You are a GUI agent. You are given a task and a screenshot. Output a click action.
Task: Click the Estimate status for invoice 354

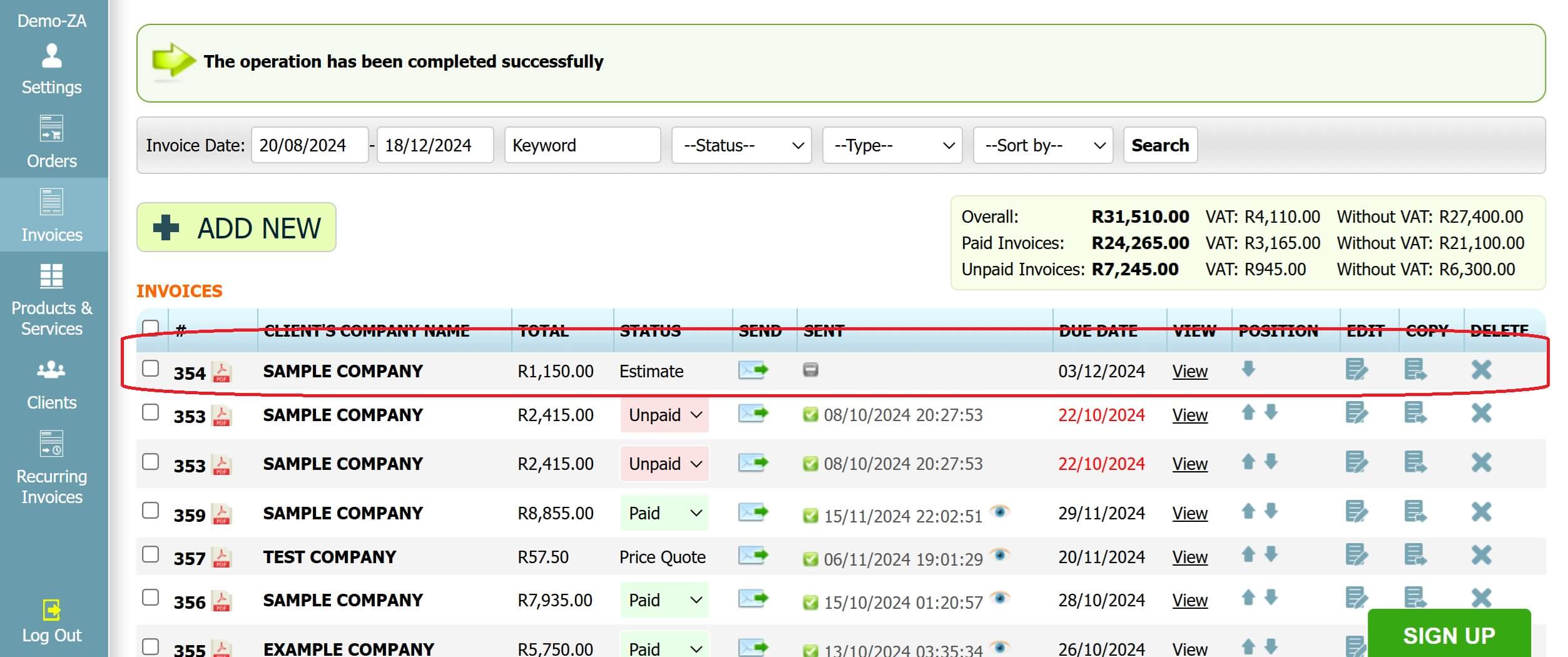[x=651, y=372]
